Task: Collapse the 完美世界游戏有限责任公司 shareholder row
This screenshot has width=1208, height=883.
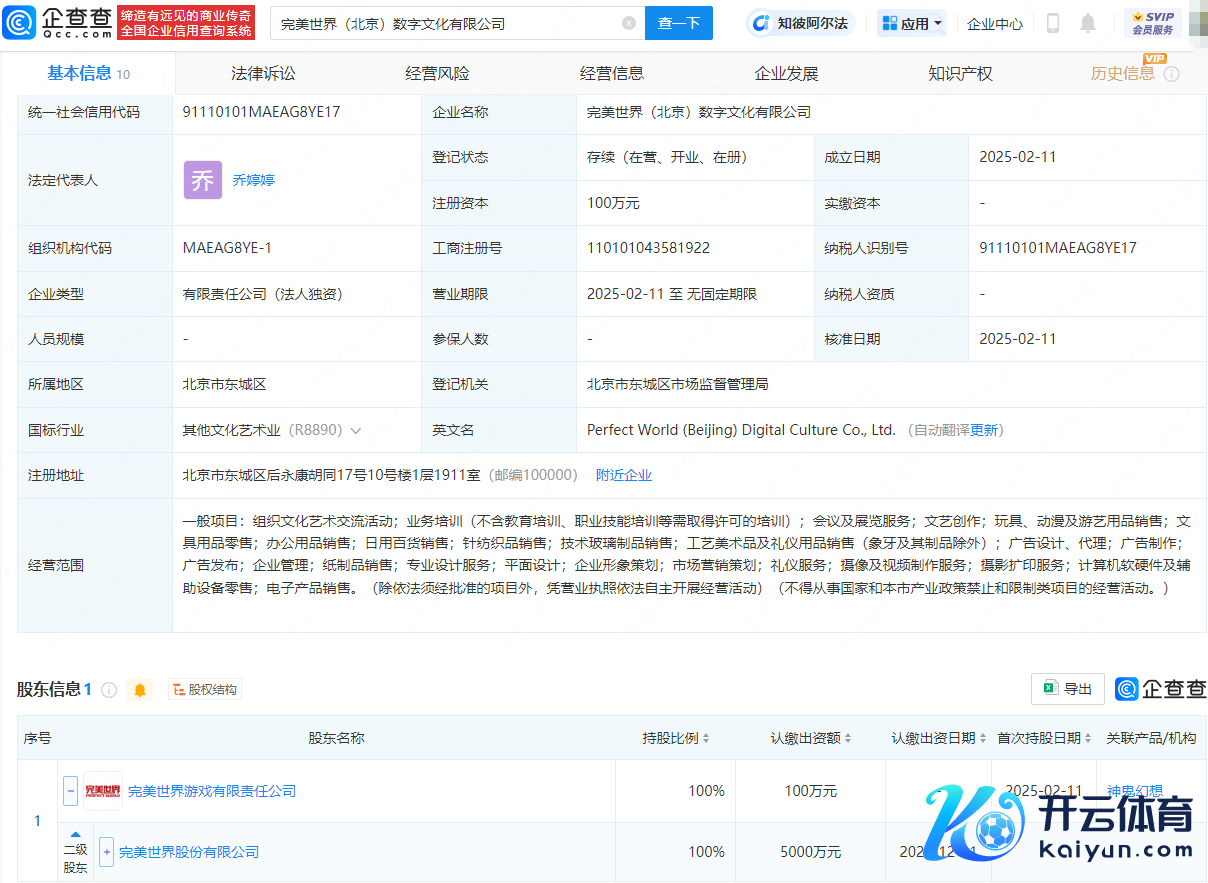Action: (70, 791)
